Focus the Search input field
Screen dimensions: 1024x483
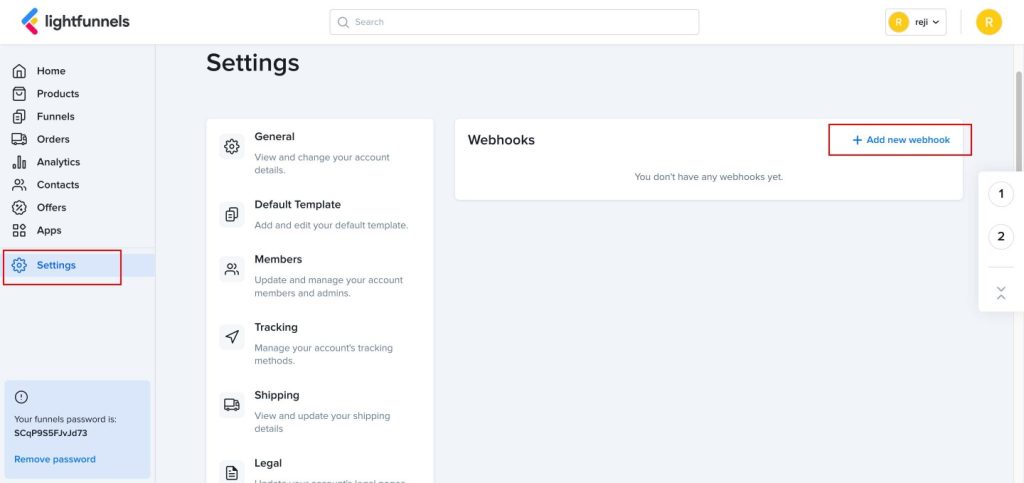pyautogui.click(x=514, y=22)
